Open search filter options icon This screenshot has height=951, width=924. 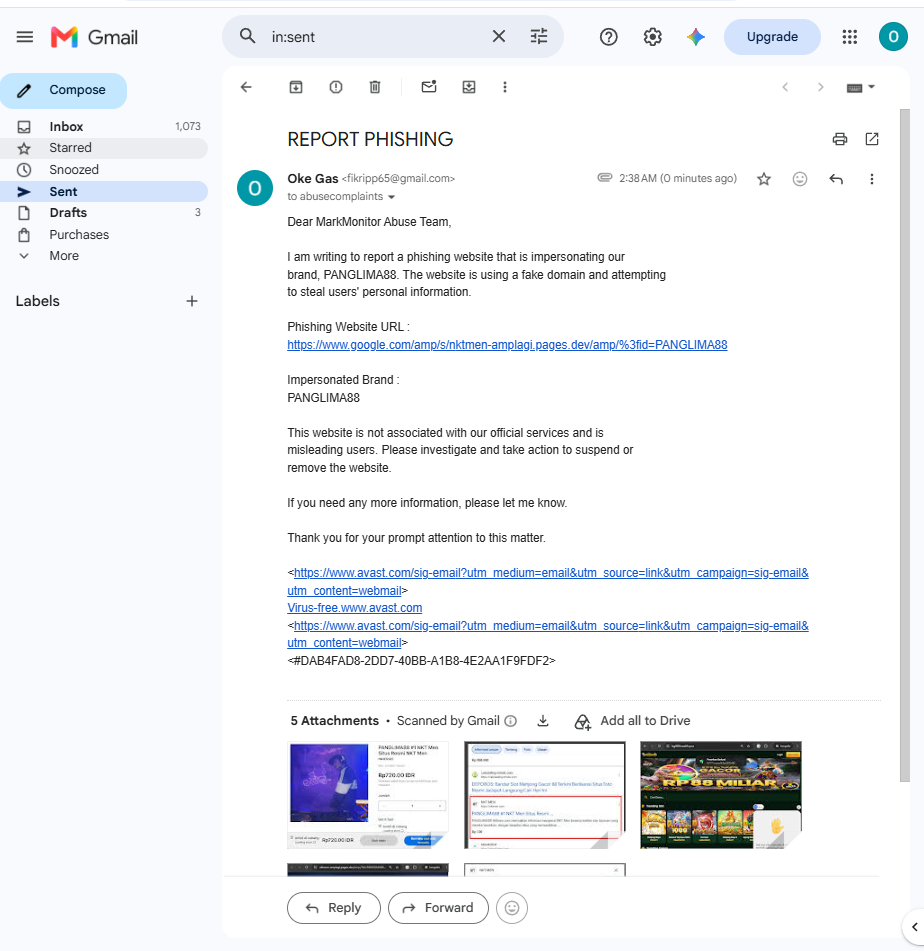[539, 36]
